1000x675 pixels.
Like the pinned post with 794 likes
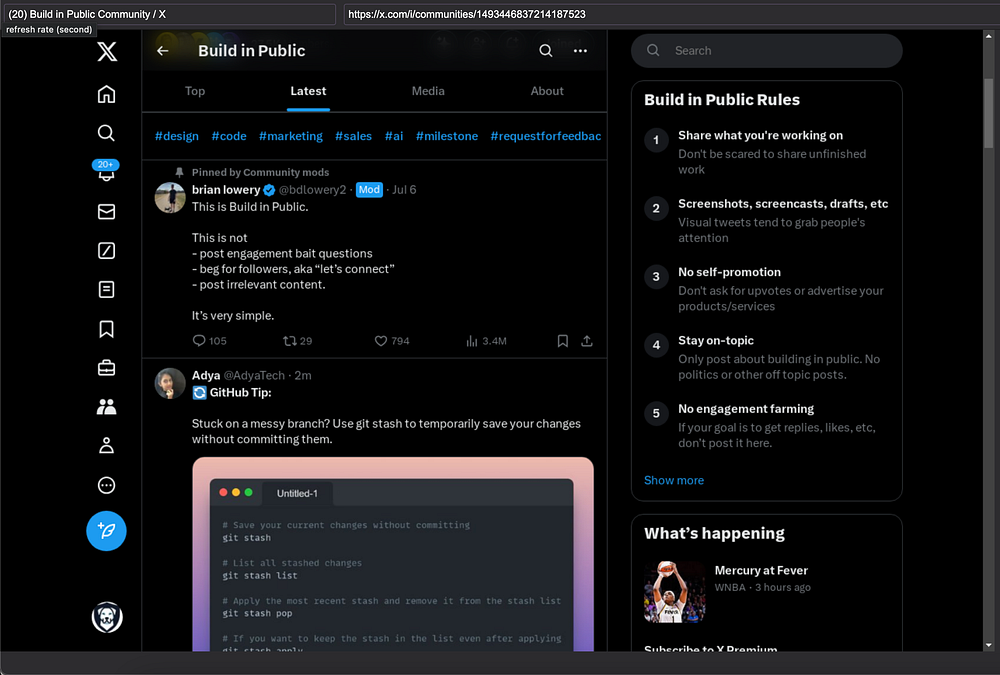[x=392, y=341]
